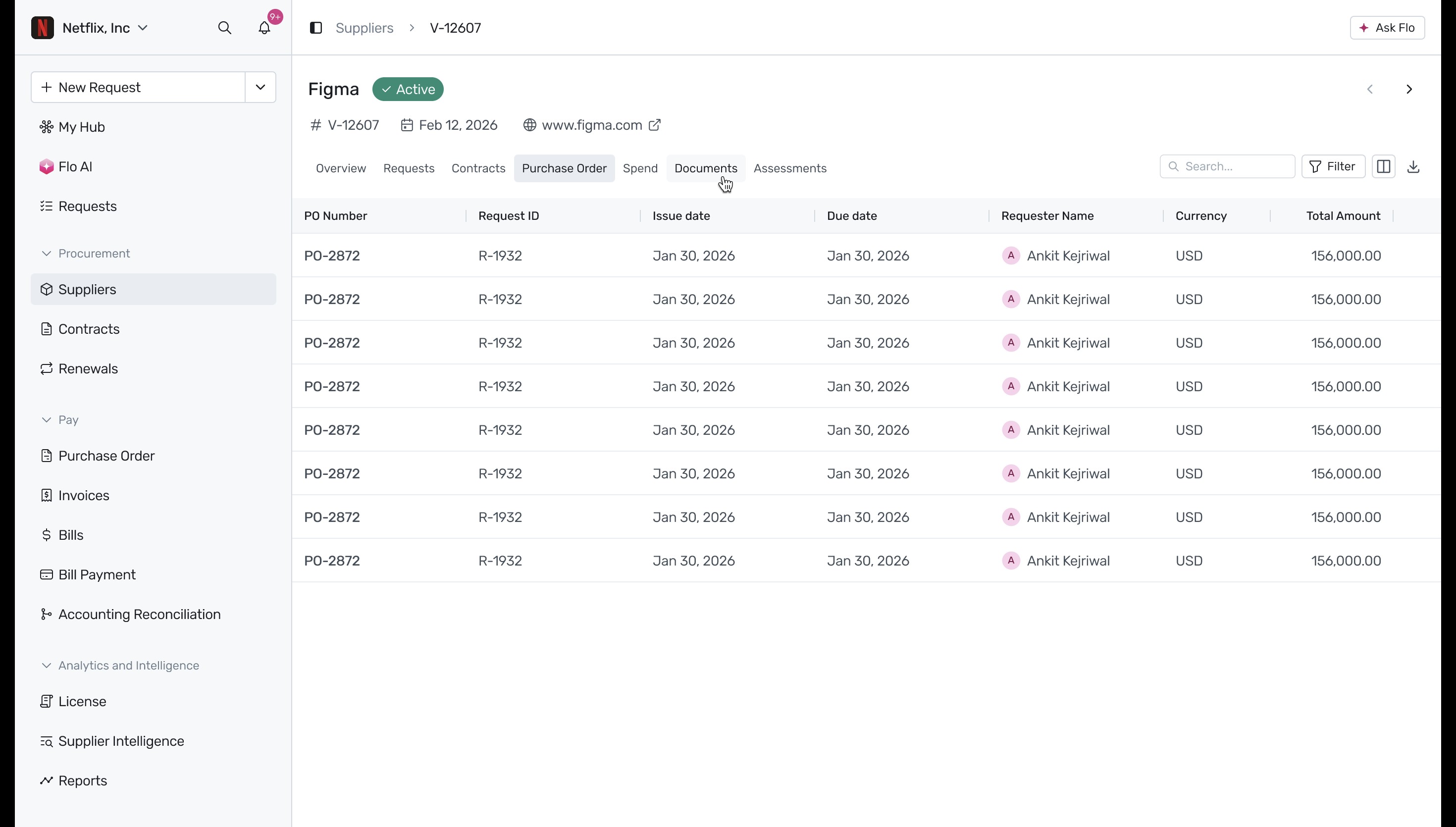
Task: Click V-12607 in the breadcrumb
Action: [455, 28]
